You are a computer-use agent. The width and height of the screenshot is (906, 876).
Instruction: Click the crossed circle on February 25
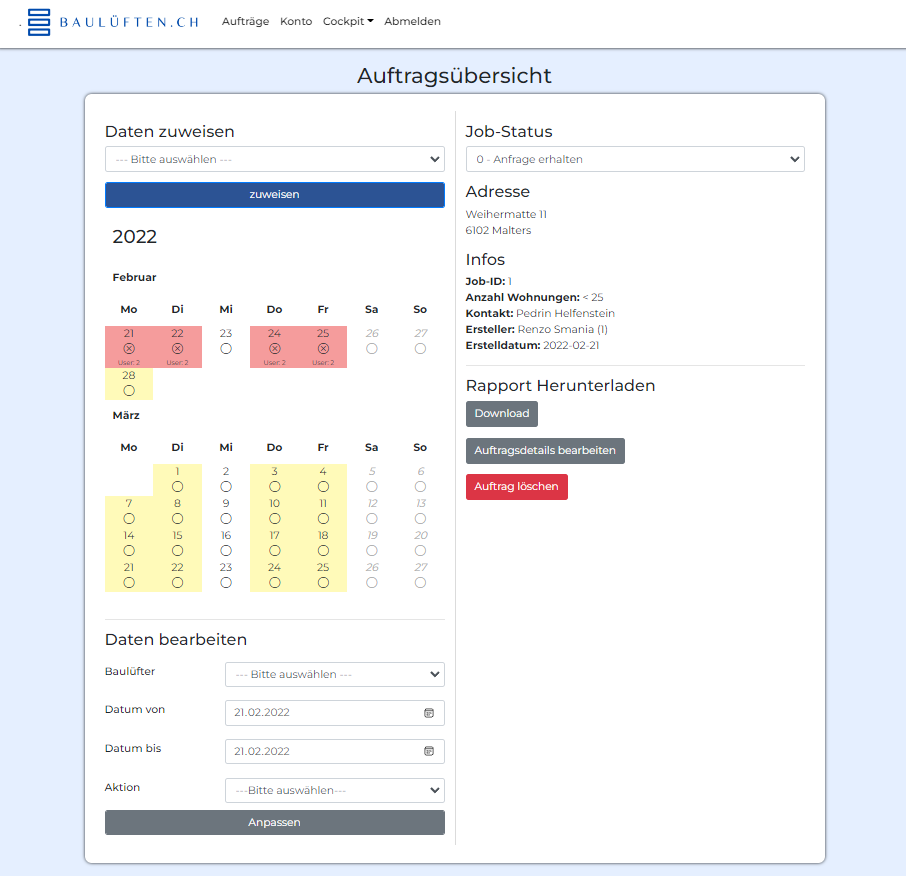pos(323,349)
